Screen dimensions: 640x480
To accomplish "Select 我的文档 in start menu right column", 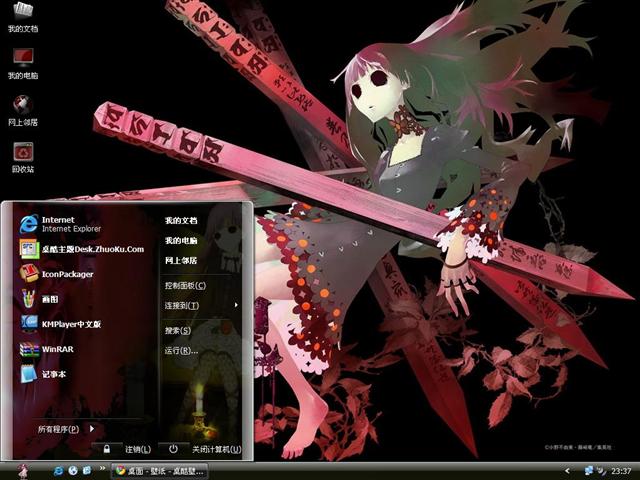I will 181,220.
